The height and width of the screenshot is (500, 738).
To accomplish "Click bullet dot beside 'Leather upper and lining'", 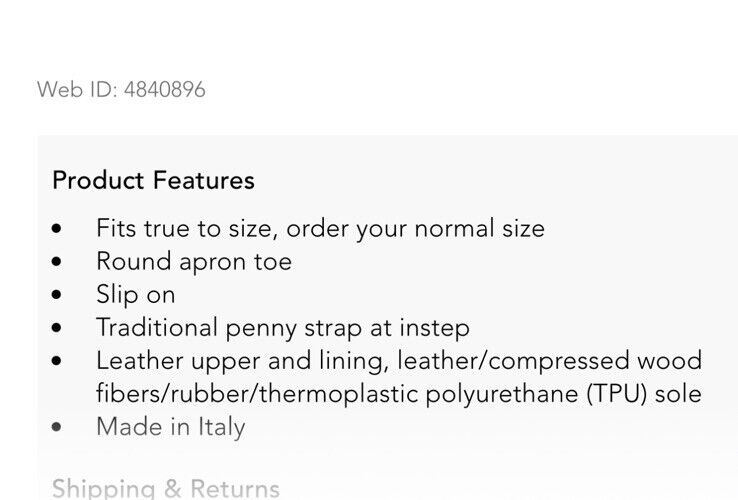I will point(56,361).
